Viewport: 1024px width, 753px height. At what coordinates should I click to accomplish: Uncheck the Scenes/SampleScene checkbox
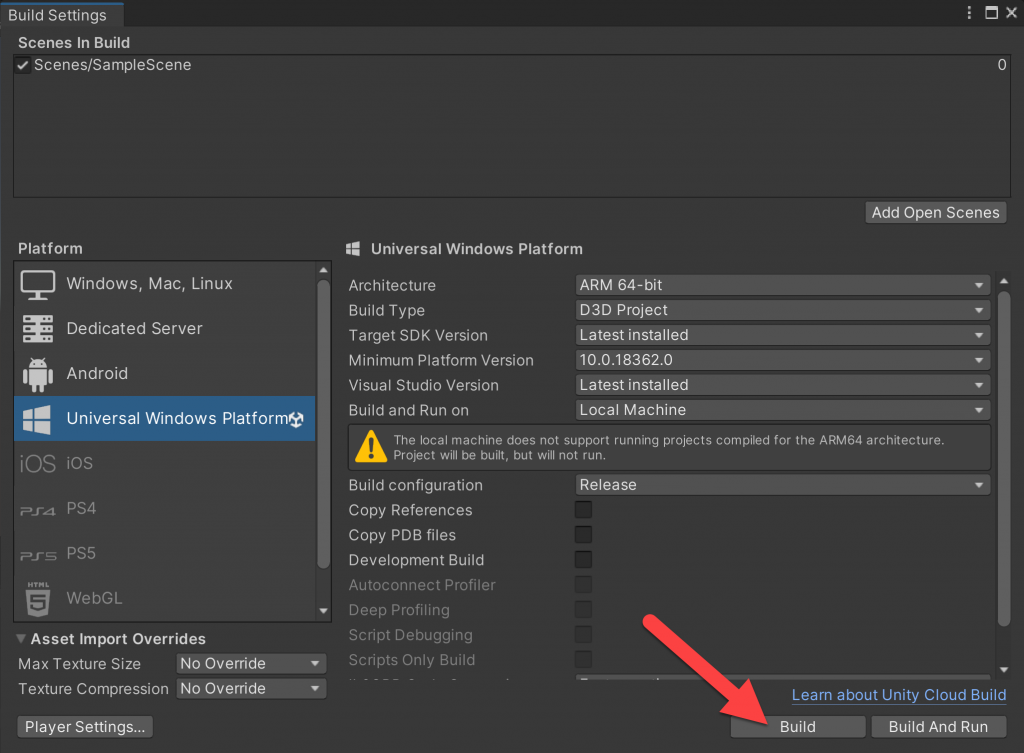[23, 65]
